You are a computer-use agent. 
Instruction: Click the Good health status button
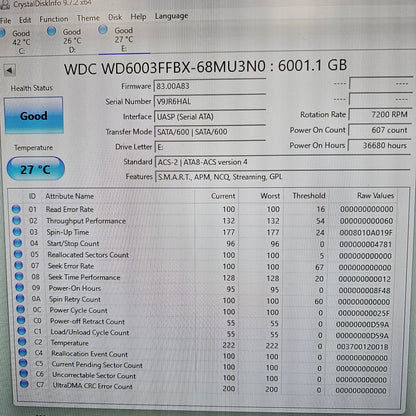pos(33,116)
